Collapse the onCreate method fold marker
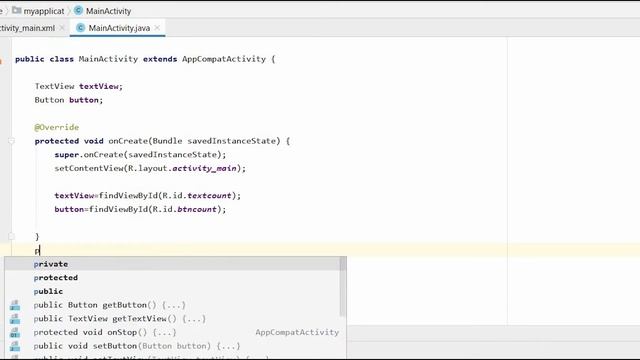640x360 pixels. point(11,141)
